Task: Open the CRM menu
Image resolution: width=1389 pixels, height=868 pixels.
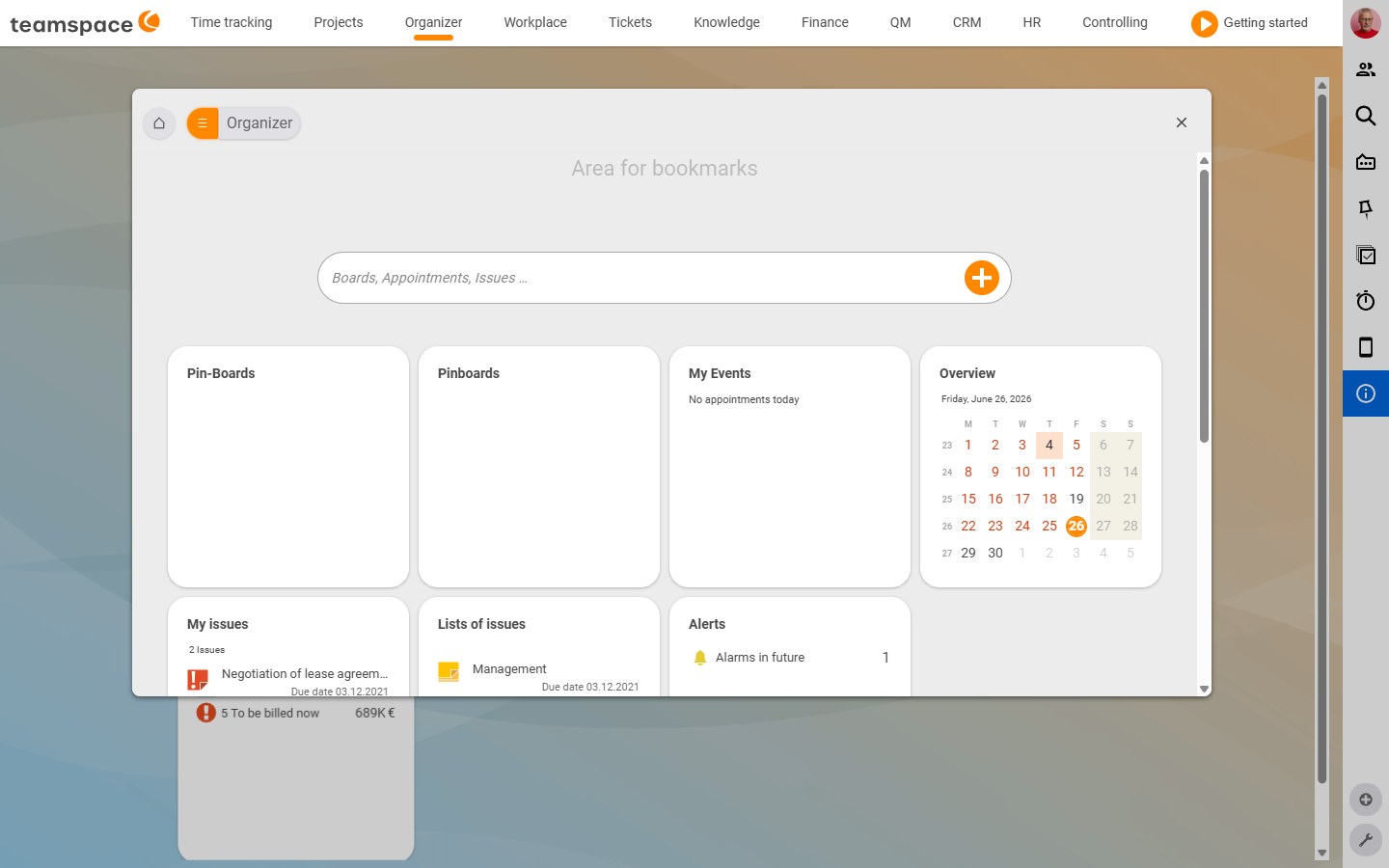Action: pos(967,22)
